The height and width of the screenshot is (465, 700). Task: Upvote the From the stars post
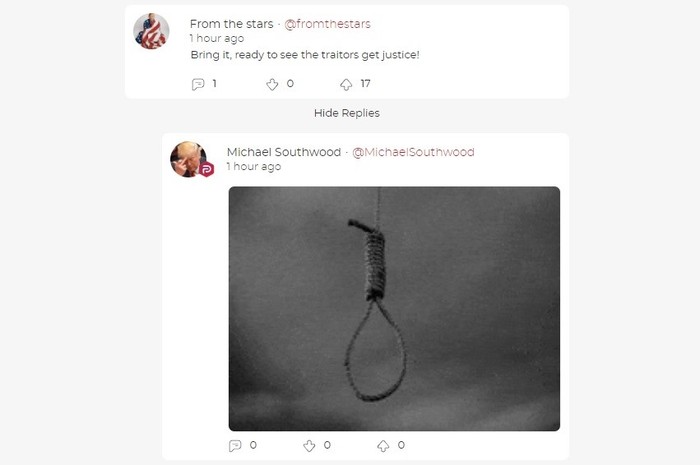coord(346,84)
